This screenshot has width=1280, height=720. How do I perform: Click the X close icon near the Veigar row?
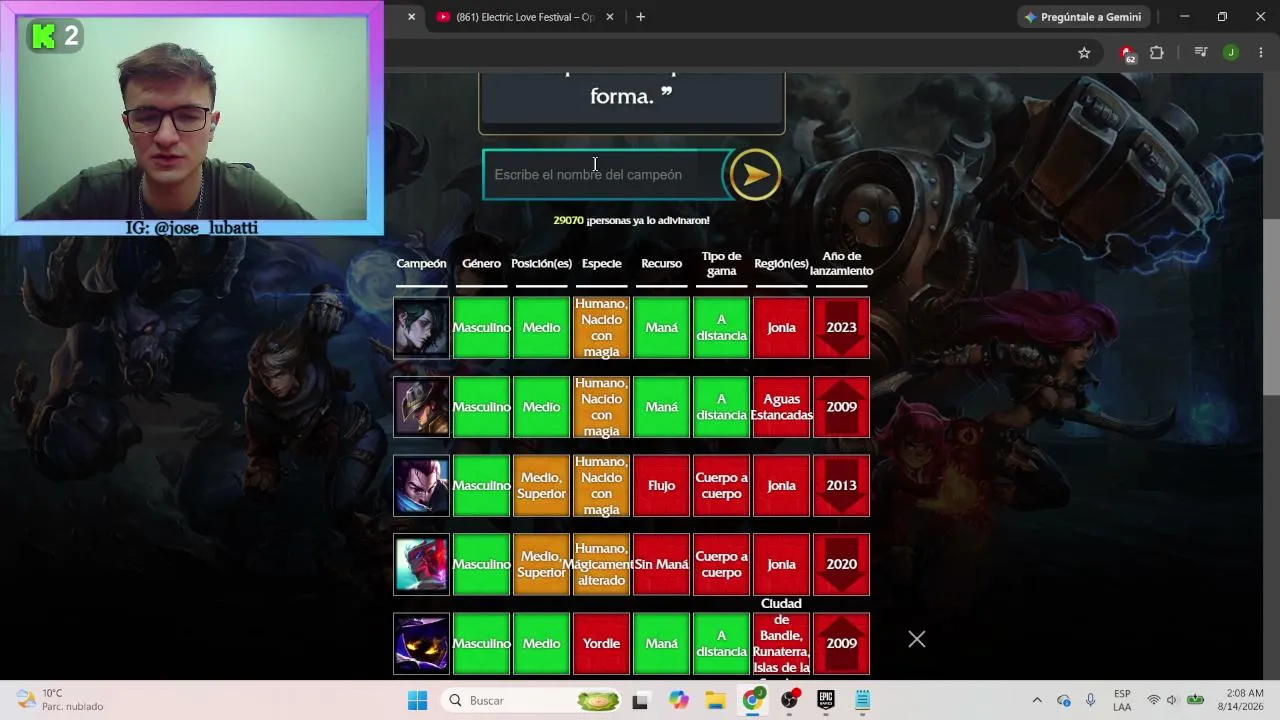coord(917,639)
